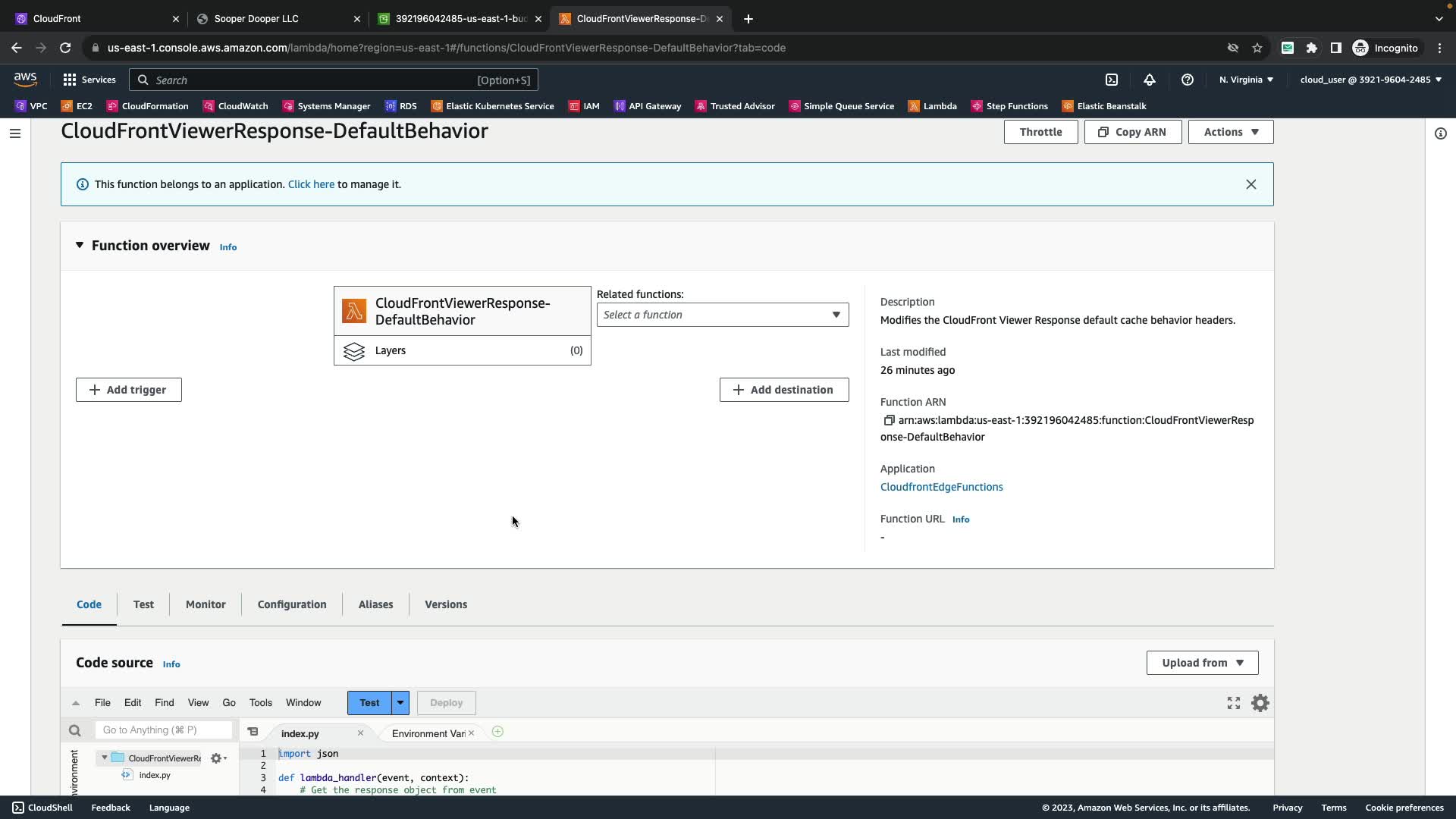Focus the Go to Anything field
Screen dimensions: 1456x819
pyautogui.click(x=163, y=730)
